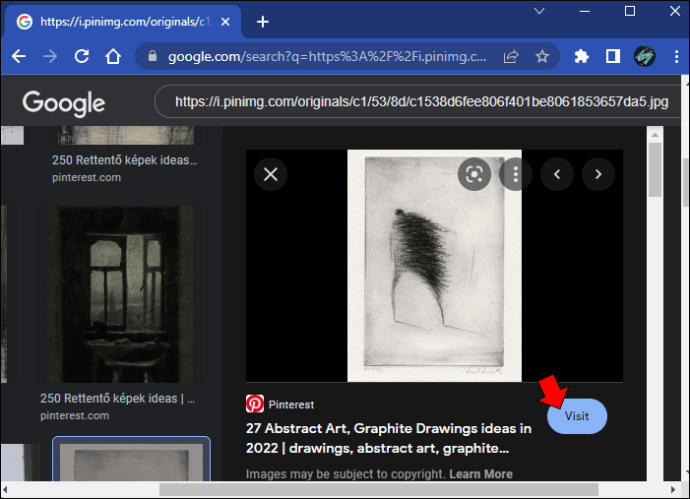This screenshot has width=690, height=499.
Task: Bookmark this page with the star icon
Action: click(542, 56)
